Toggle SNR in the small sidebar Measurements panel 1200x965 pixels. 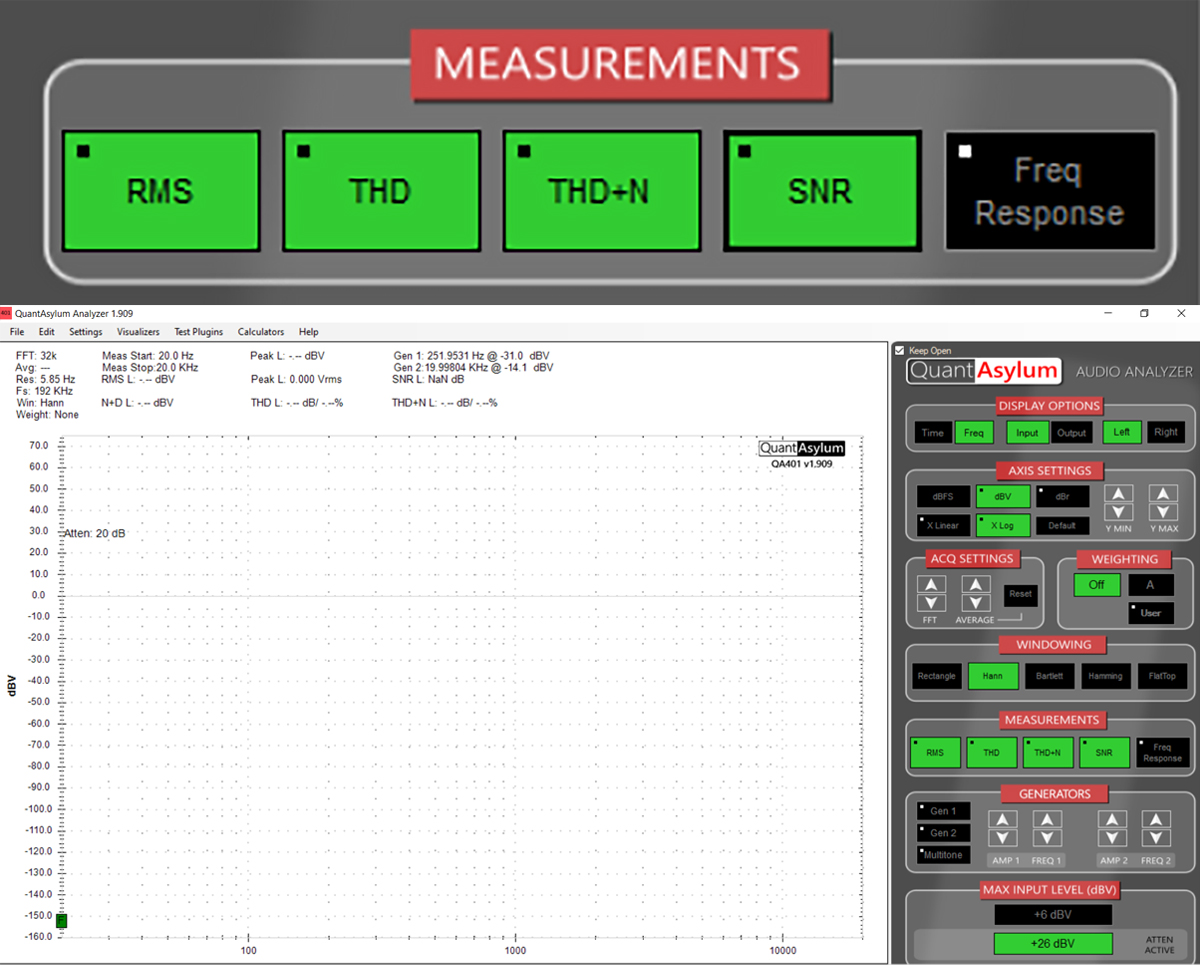click(1103, 753)
